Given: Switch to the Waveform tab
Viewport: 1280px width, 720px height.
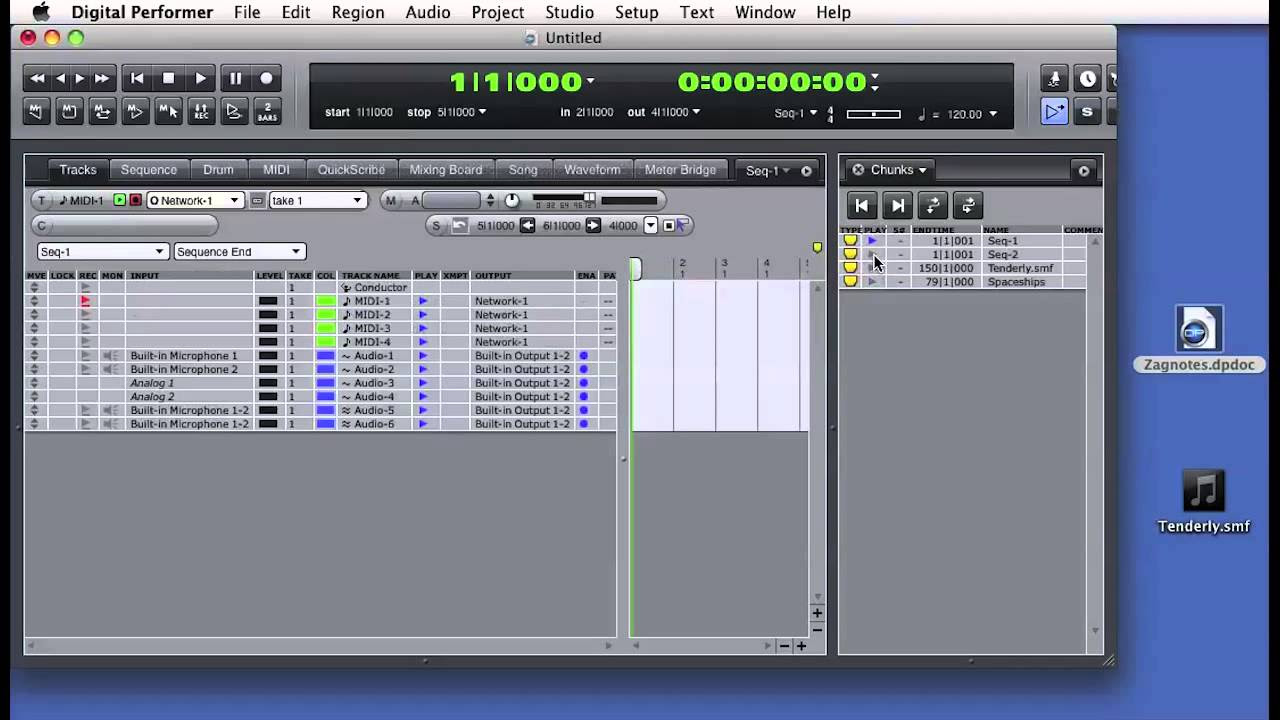Looking at the screenshot, I should coord(592,170).
